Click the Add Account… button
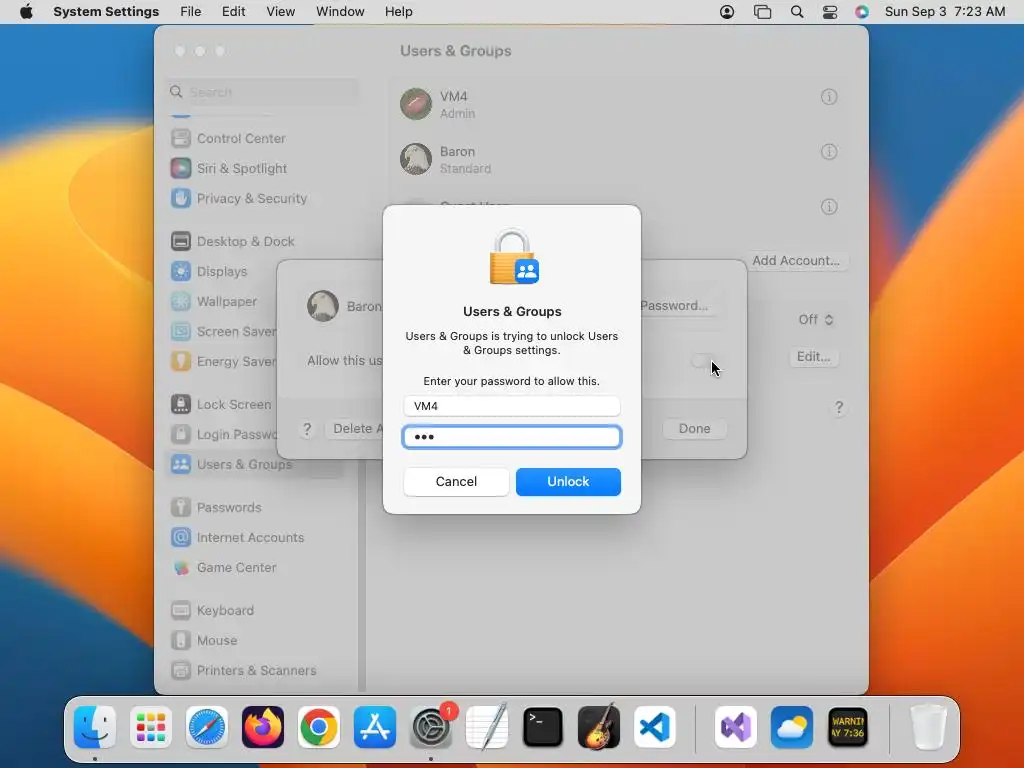The image size is (1024, 768). 796,261
